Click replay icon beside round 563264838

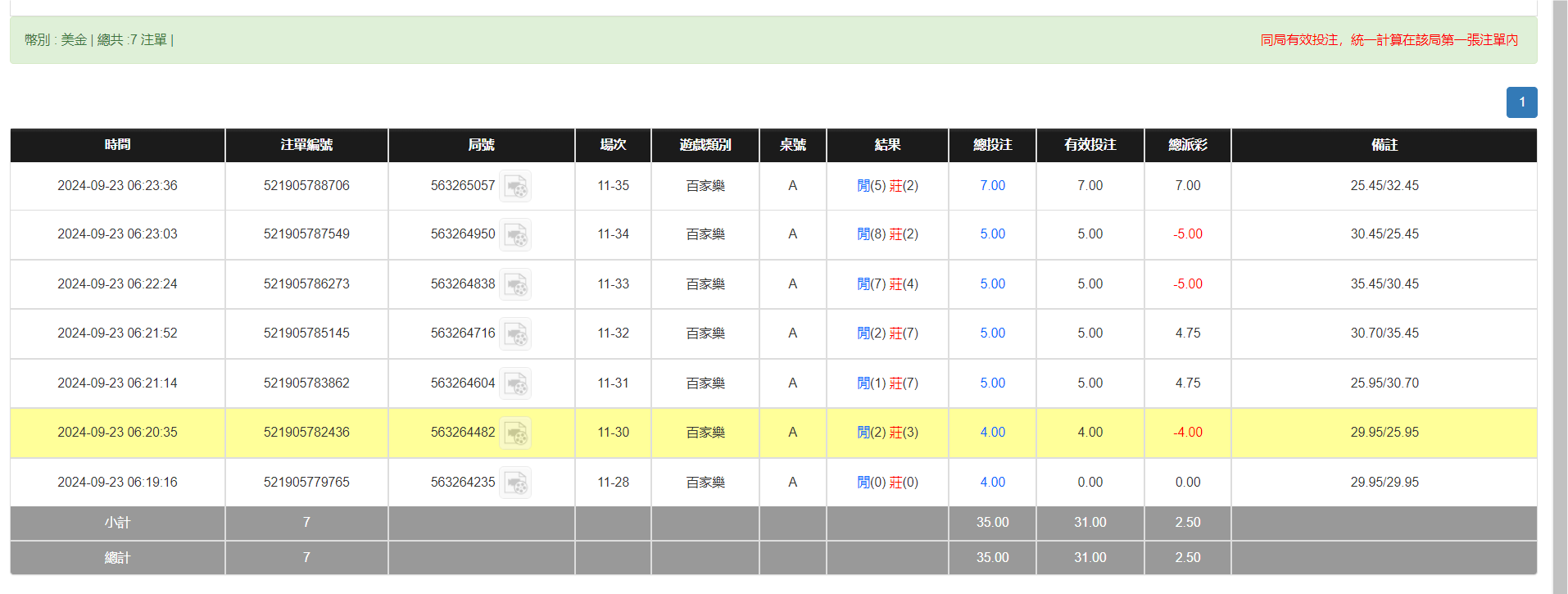tap(515, 284)
